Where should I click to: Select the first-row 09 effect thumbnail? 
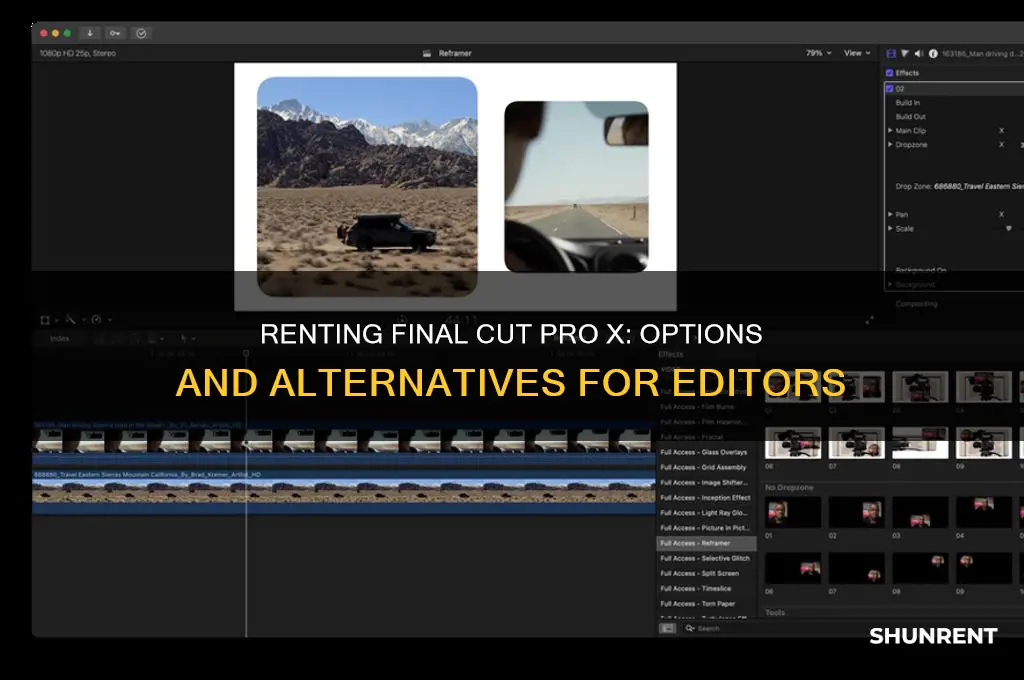983,442
